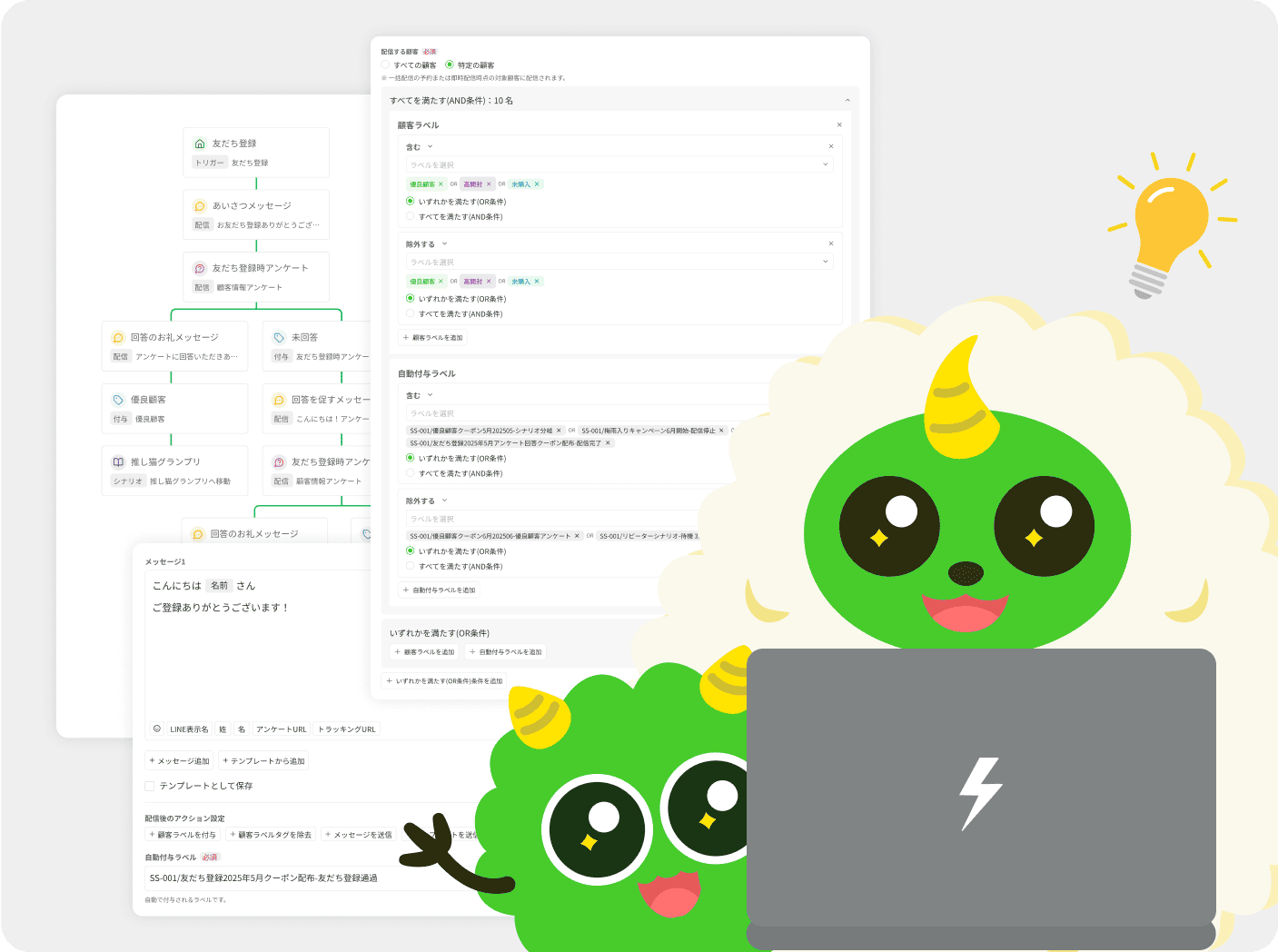Click the chat bubble icon on あいさつメッセージ node
The width and height of the screenshot is (1278, 952).
[200, 206]
